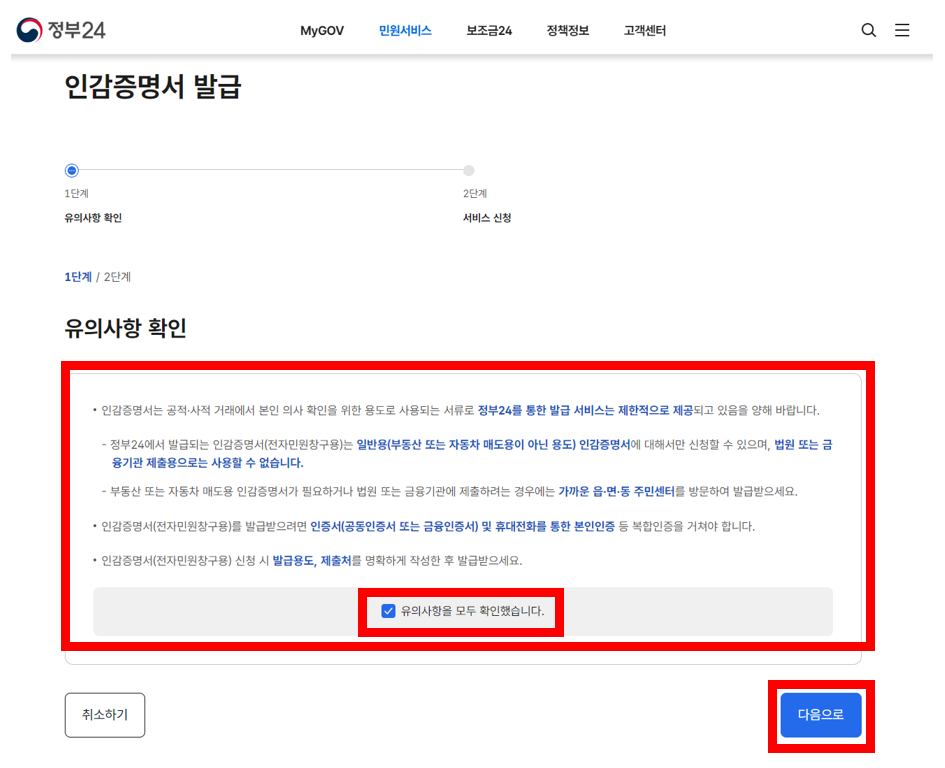Click the 인증서(공동인증서 또는 금융인증서) highlighted text
This screenshot has width=945, height=768.
(x=394, y=527)
